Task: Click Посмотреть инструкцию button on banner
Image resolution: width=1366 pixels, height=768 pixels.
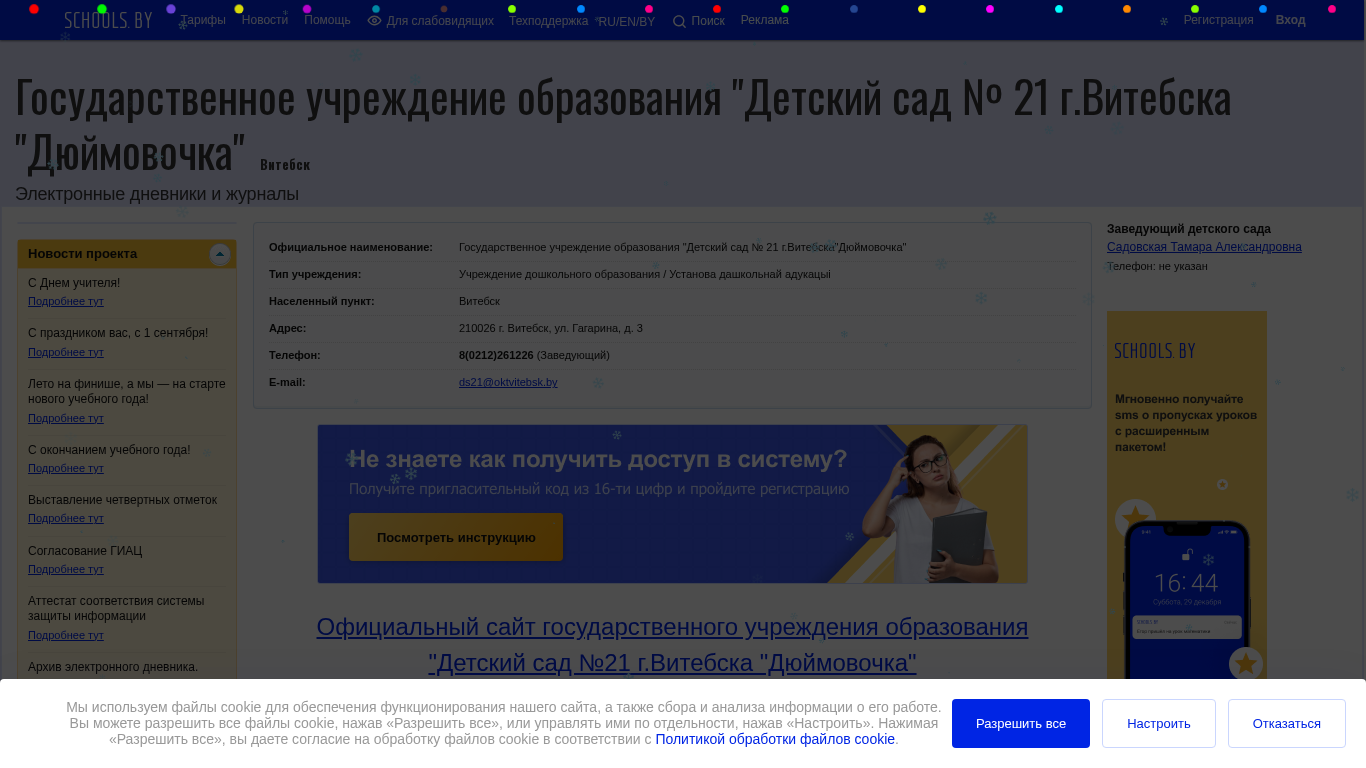Action: click(x=456, y=537)
